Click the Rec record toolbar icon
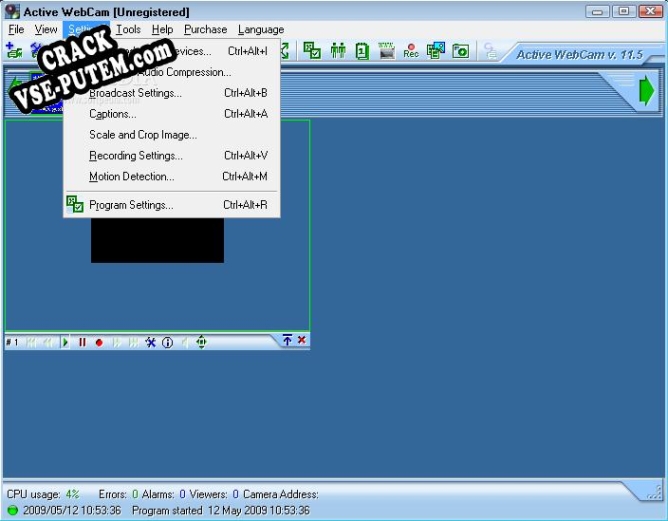 (x=411, y=51)
